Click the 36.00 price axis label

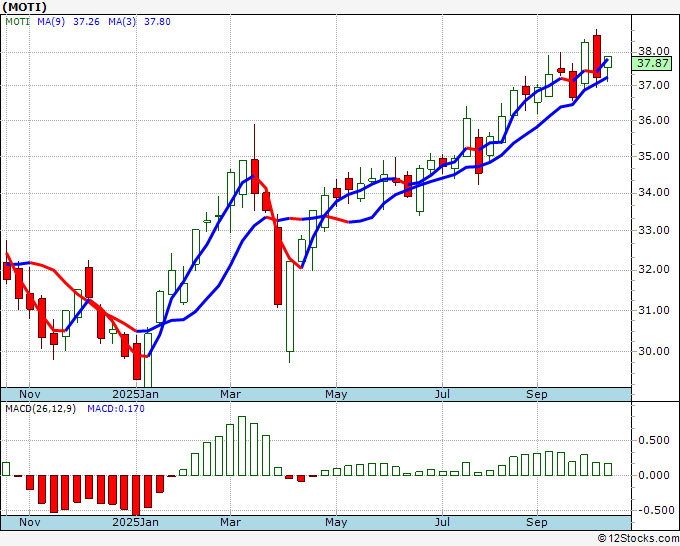pyautogui.click(x=654, y=120)
